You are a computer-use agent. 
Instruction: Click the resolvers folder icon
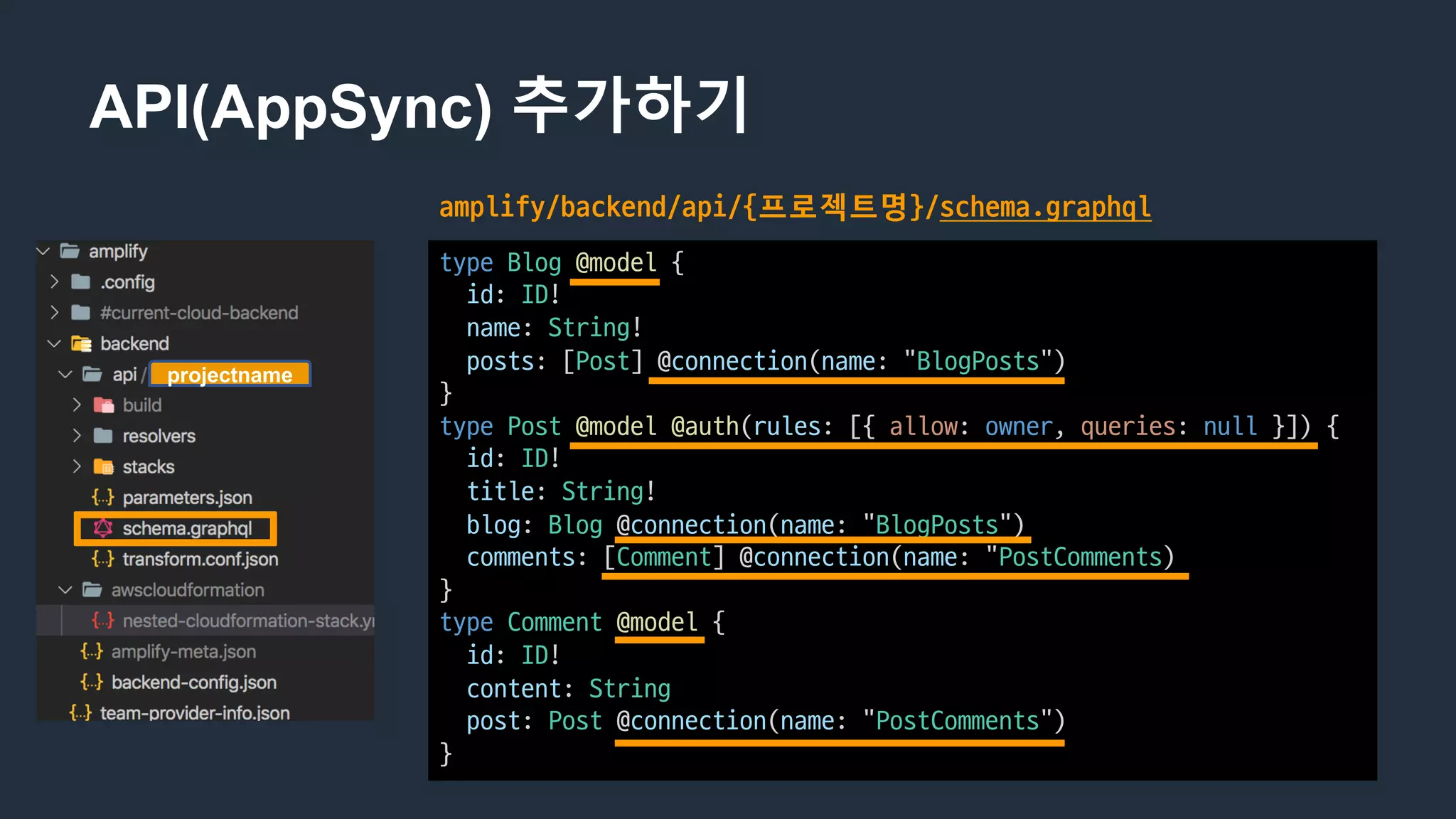tap(104, 435)
